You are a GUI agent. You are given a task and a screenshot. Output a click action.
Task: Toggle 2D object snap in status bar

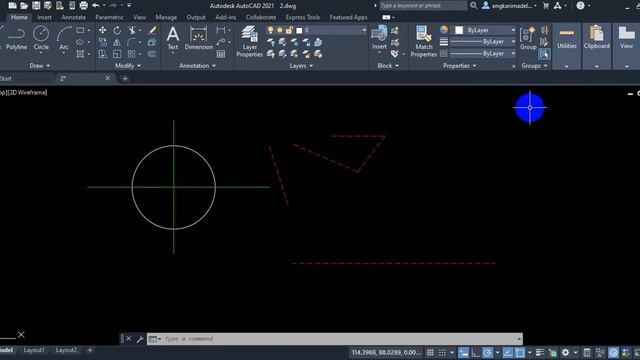520,353
